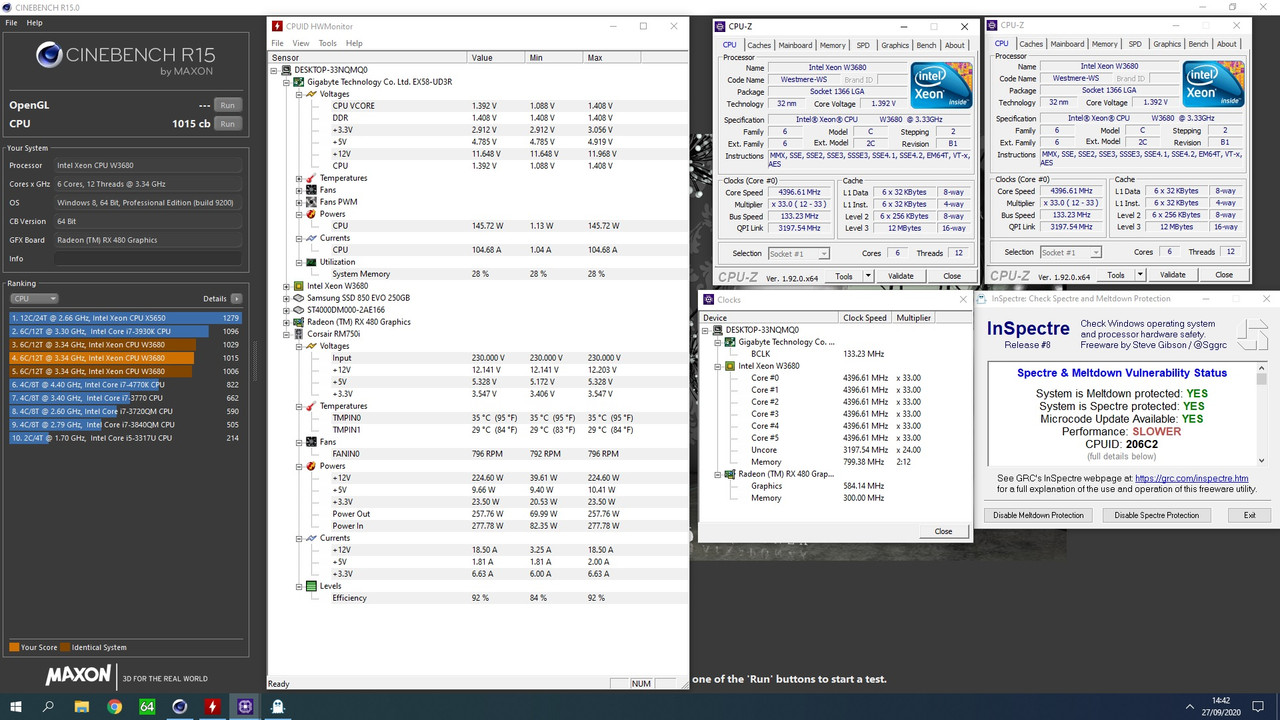The height and width of the screenshot is (720, 1280).
Task: Open File Explorer from the taskbar
Action: 81,706
